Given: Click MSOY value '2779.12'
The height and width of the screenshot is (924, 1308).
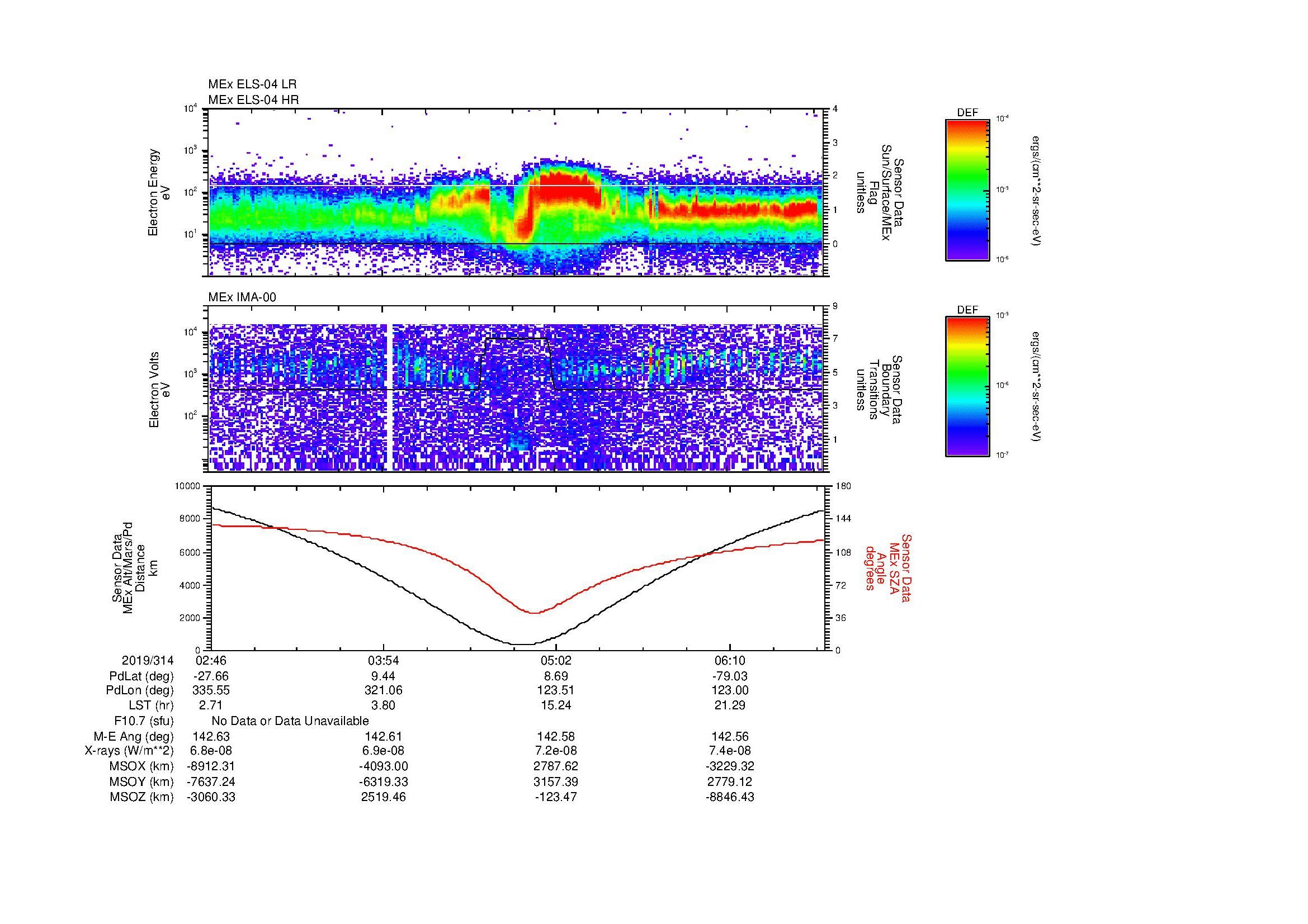Looking at the screenshot, I should [730, 781].
